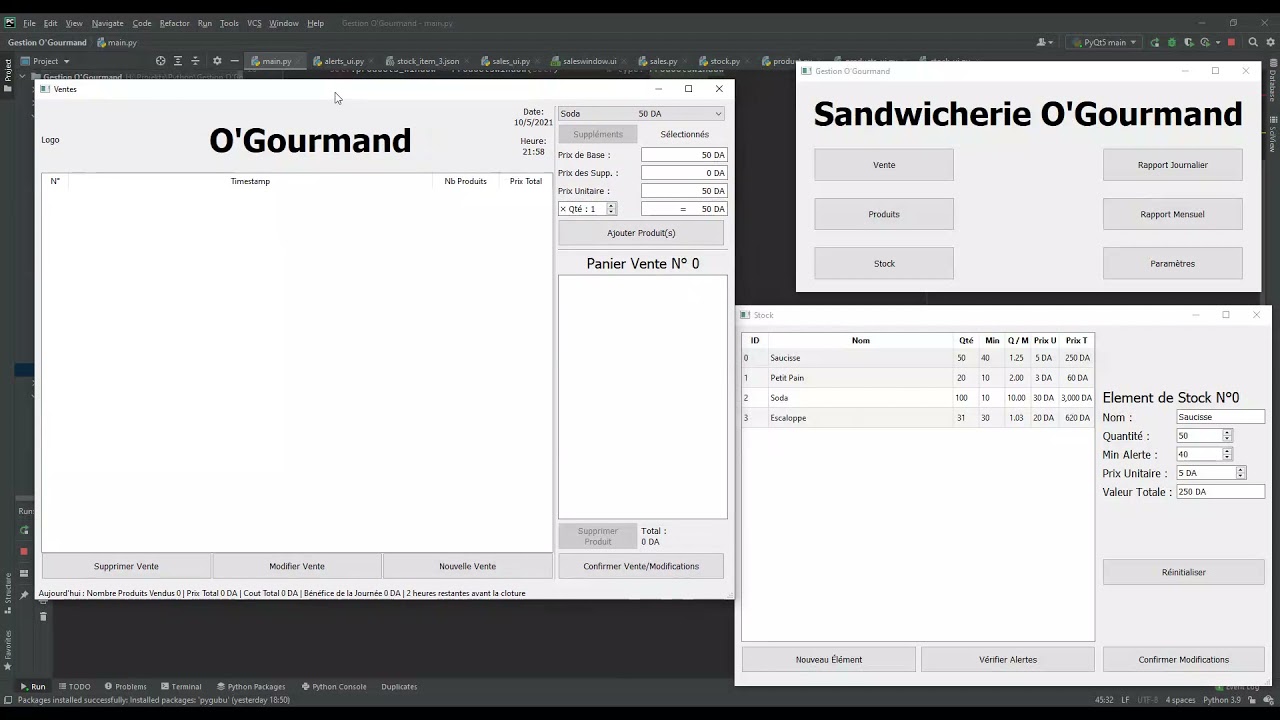Open the PyQt5 main run configuration dropdown
Viewport: 1280px width, 720px height.
pos(1104,43)
